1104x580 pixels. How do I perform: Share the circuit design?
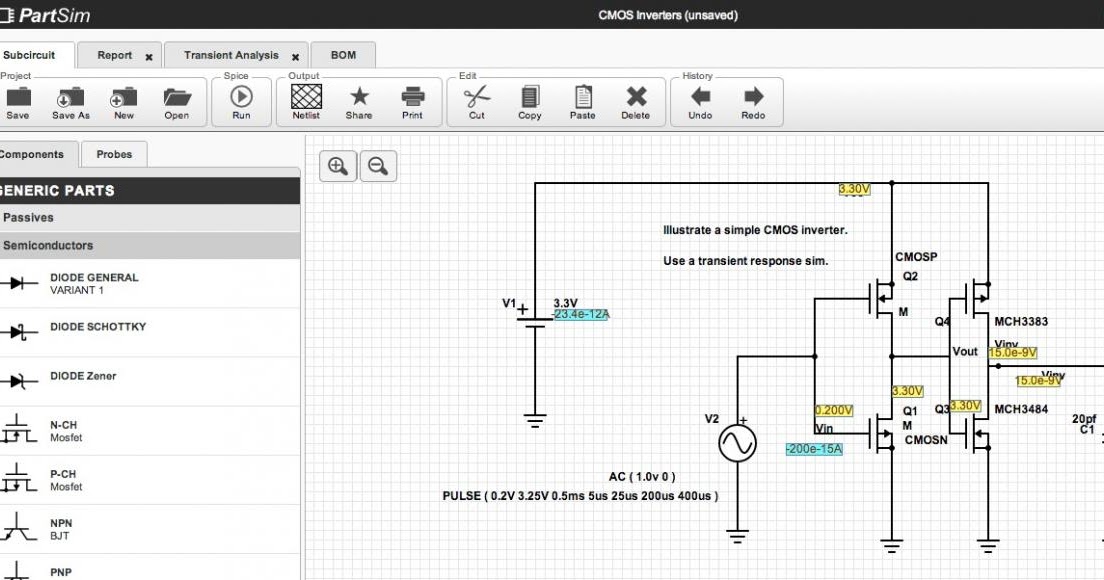[358, 98]
